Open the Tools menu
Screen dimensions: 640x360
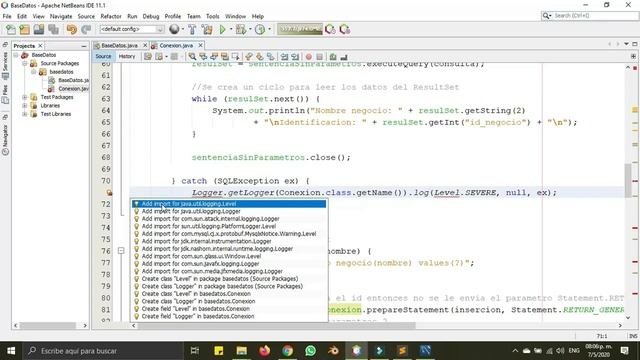click(x=213, y=16)
